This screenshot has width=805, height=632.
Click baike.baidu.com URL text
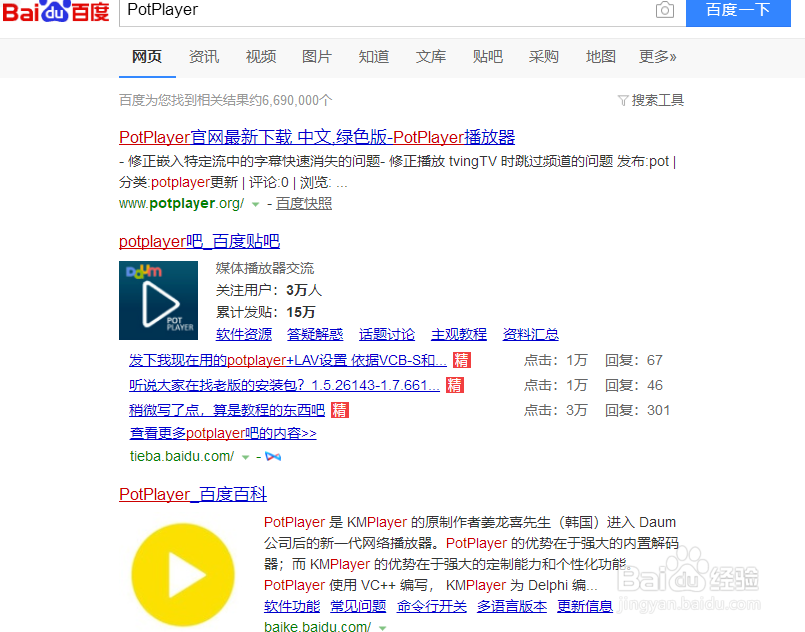(x=317, y=626)
